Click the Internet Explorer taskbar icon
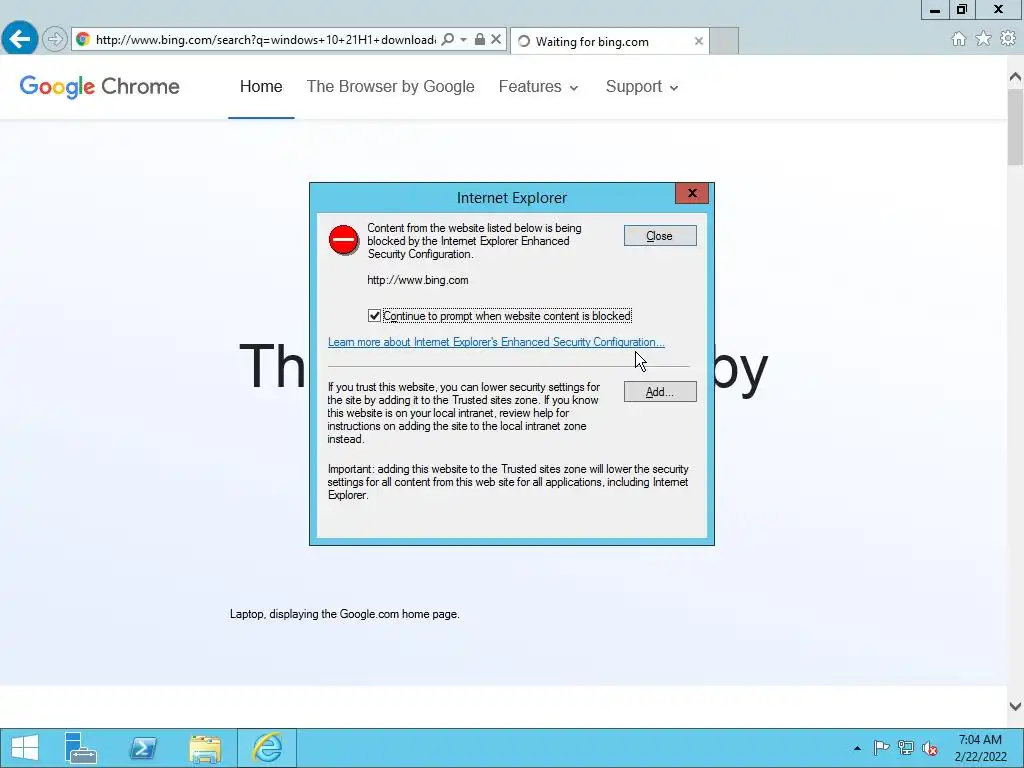1024x768 pixels. (x=267, y=748)
